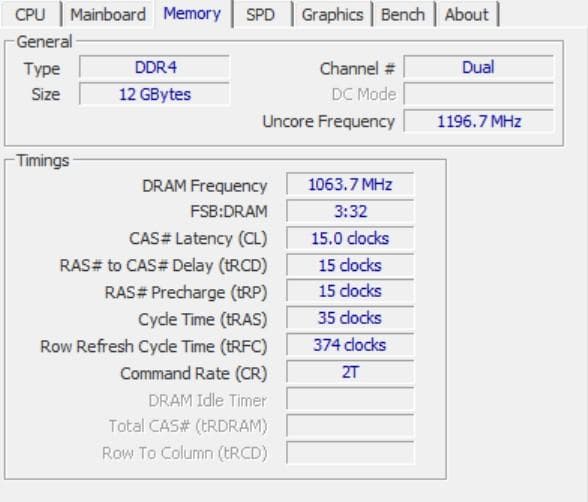Image resolution: width=588 pixels, height=502 pixels.
Task: Select the CAS# Latency 15.0 clocks field
Action: pyautogui.click(x=350, y=238)
